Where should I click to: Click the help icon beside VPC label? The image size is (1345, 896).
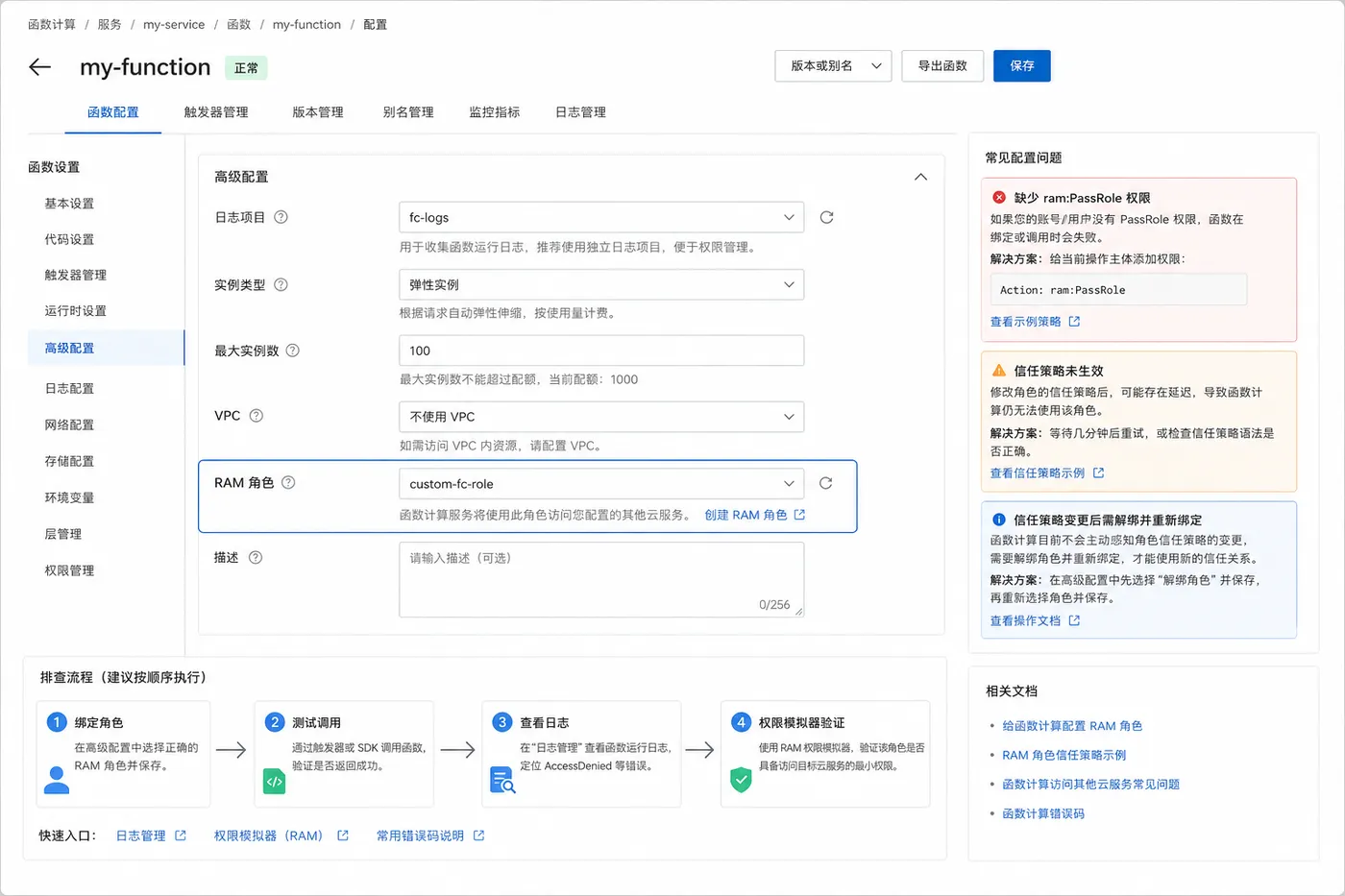point(257,416)
